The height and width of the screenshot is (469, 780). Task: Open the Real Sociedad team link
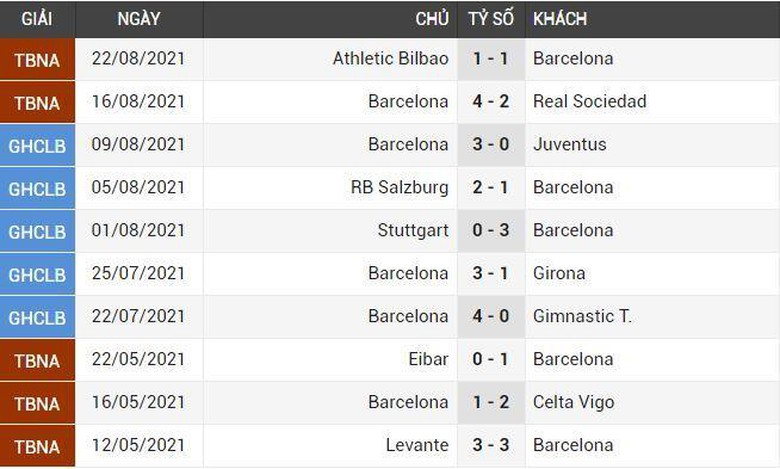pyautogui.click(x=589, y=101)
